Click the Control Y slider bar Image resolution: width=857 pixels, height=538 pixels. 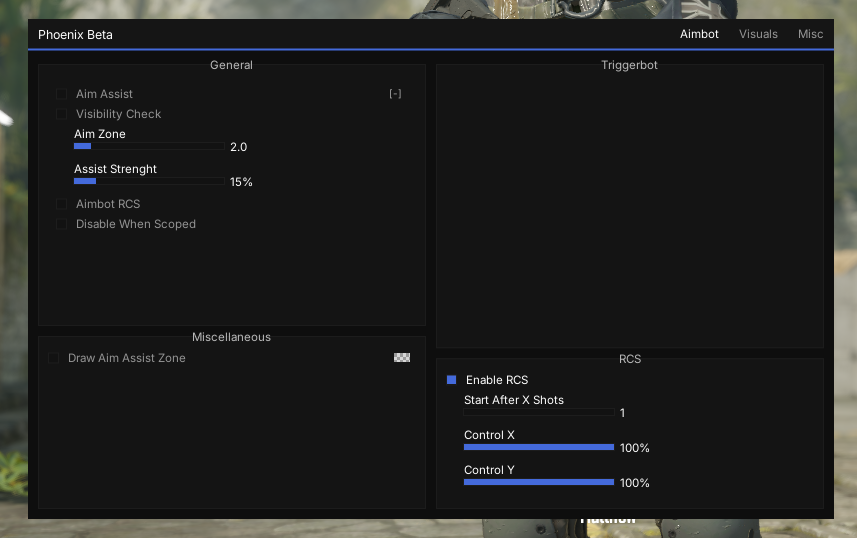pos(539,482)
